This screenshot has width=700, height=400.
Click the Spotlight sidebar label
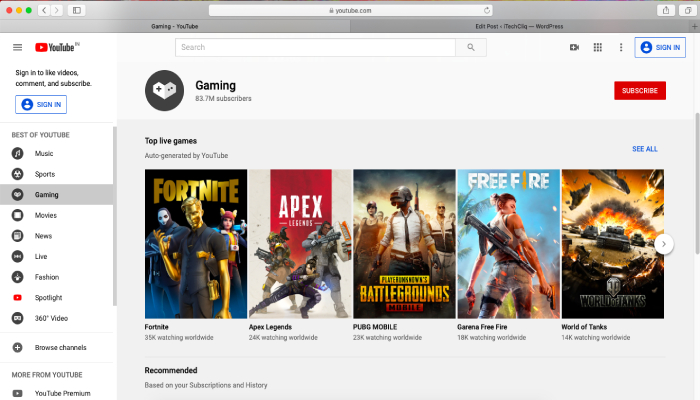point(49,297)
